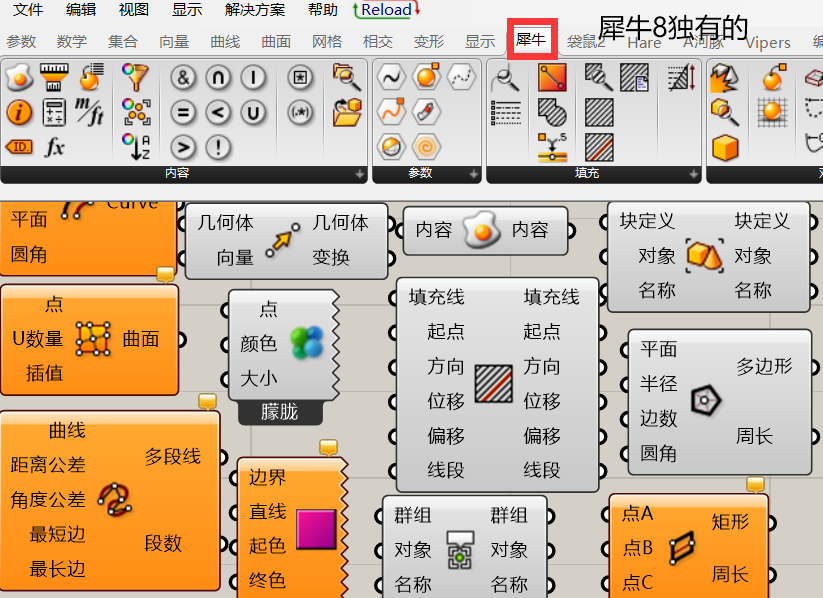Viewport: 823px width, 598px height.
Task: Click the orange cube icon in the toolbar
Action: pos(725,147)
